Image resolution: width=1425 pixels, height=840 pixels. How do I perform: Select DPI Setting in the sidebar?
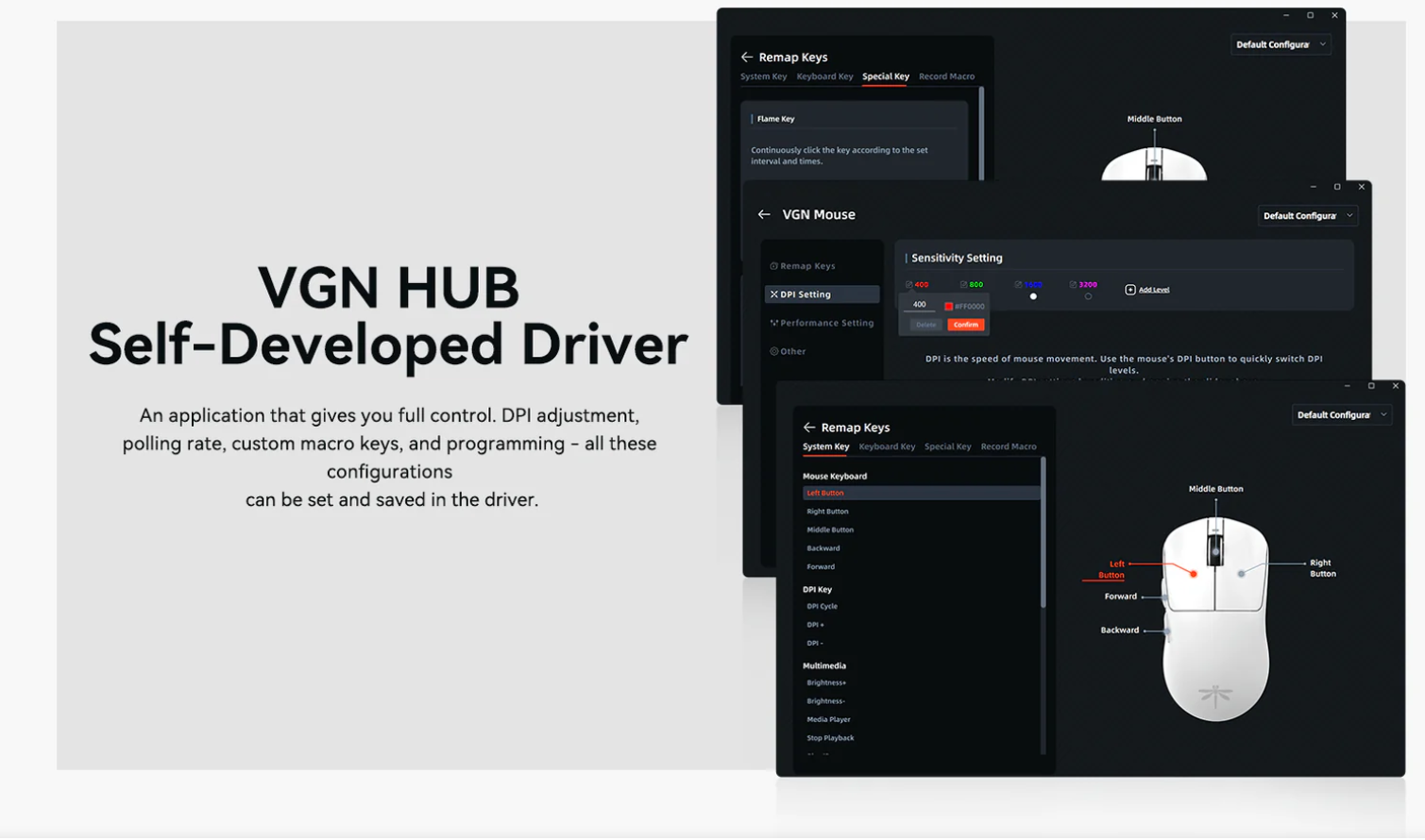coord(822,294)
